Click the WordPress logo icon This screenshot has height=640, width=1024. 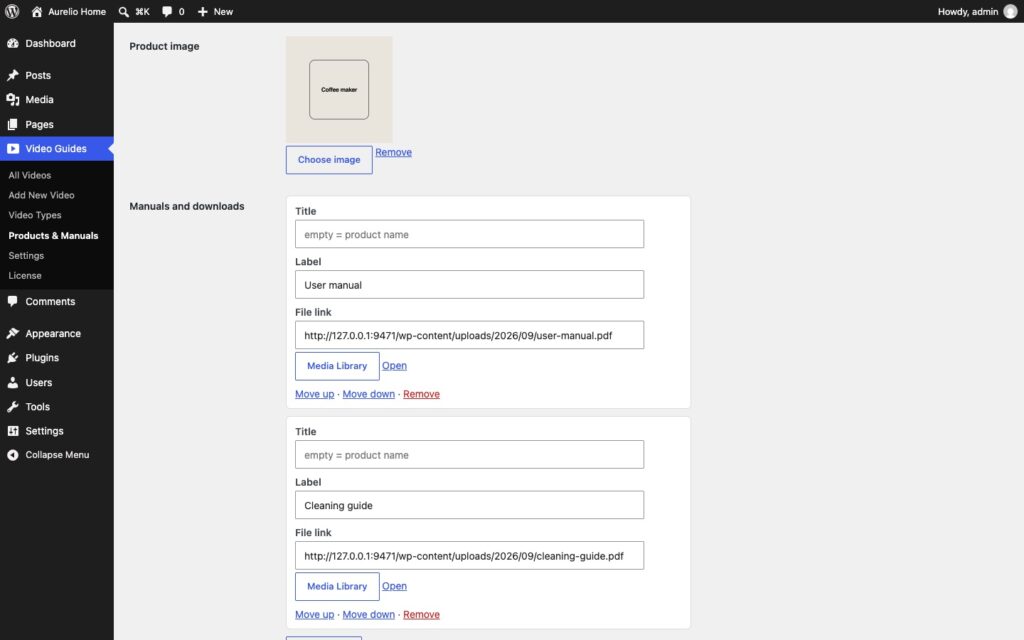pos(12,11)
